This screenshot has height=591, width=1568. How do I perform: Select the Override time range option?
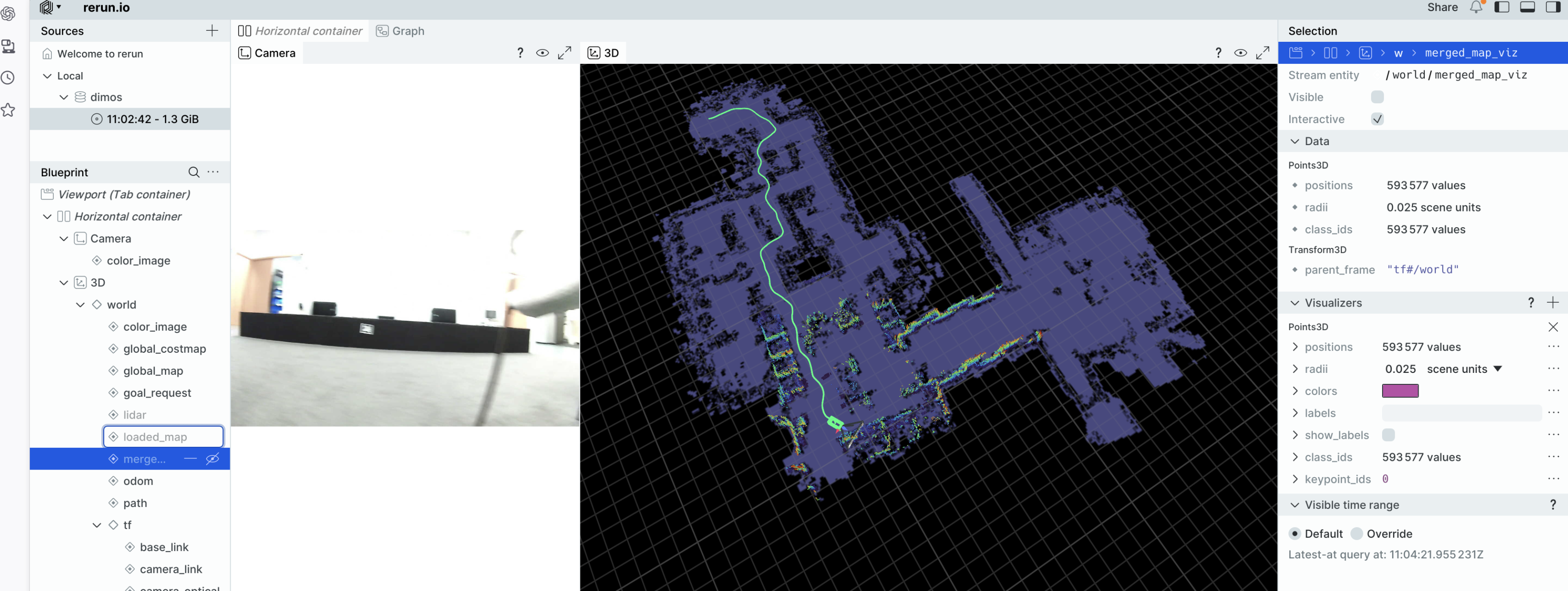click(1357, 534)
